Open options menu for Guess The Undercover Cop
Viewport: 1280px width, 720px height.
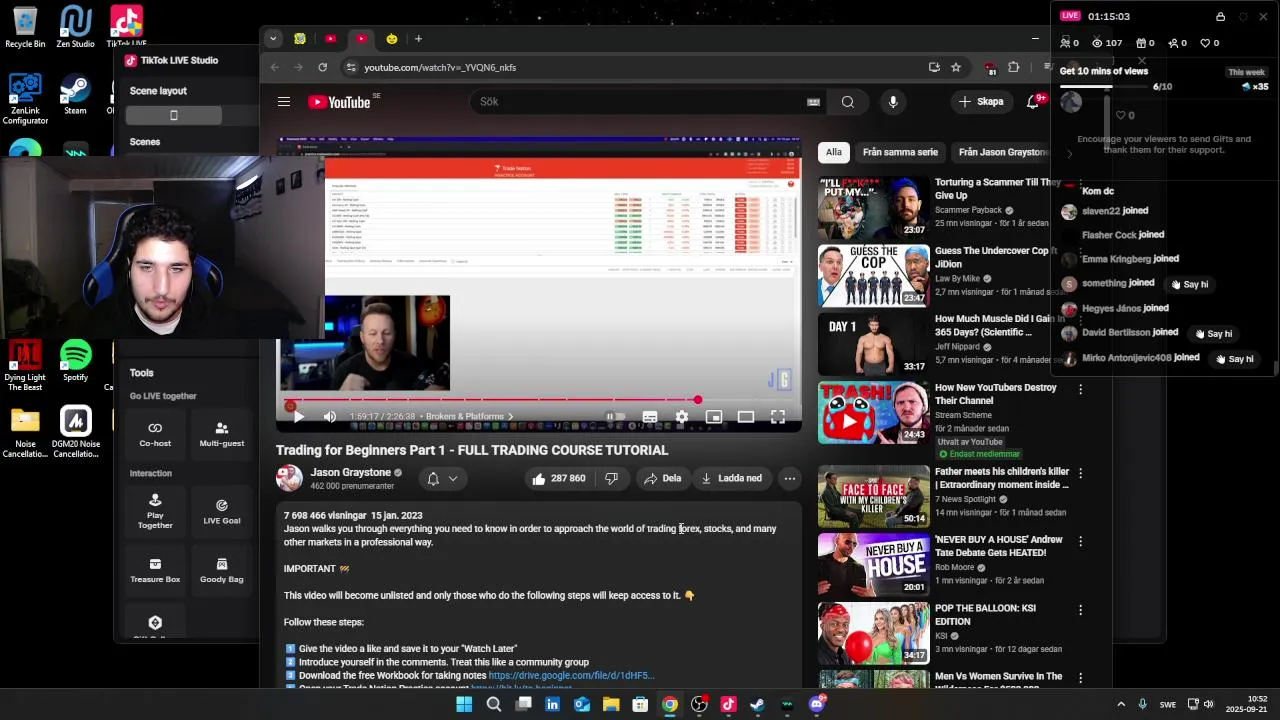pyautogui.click(x=1080, y=253)
